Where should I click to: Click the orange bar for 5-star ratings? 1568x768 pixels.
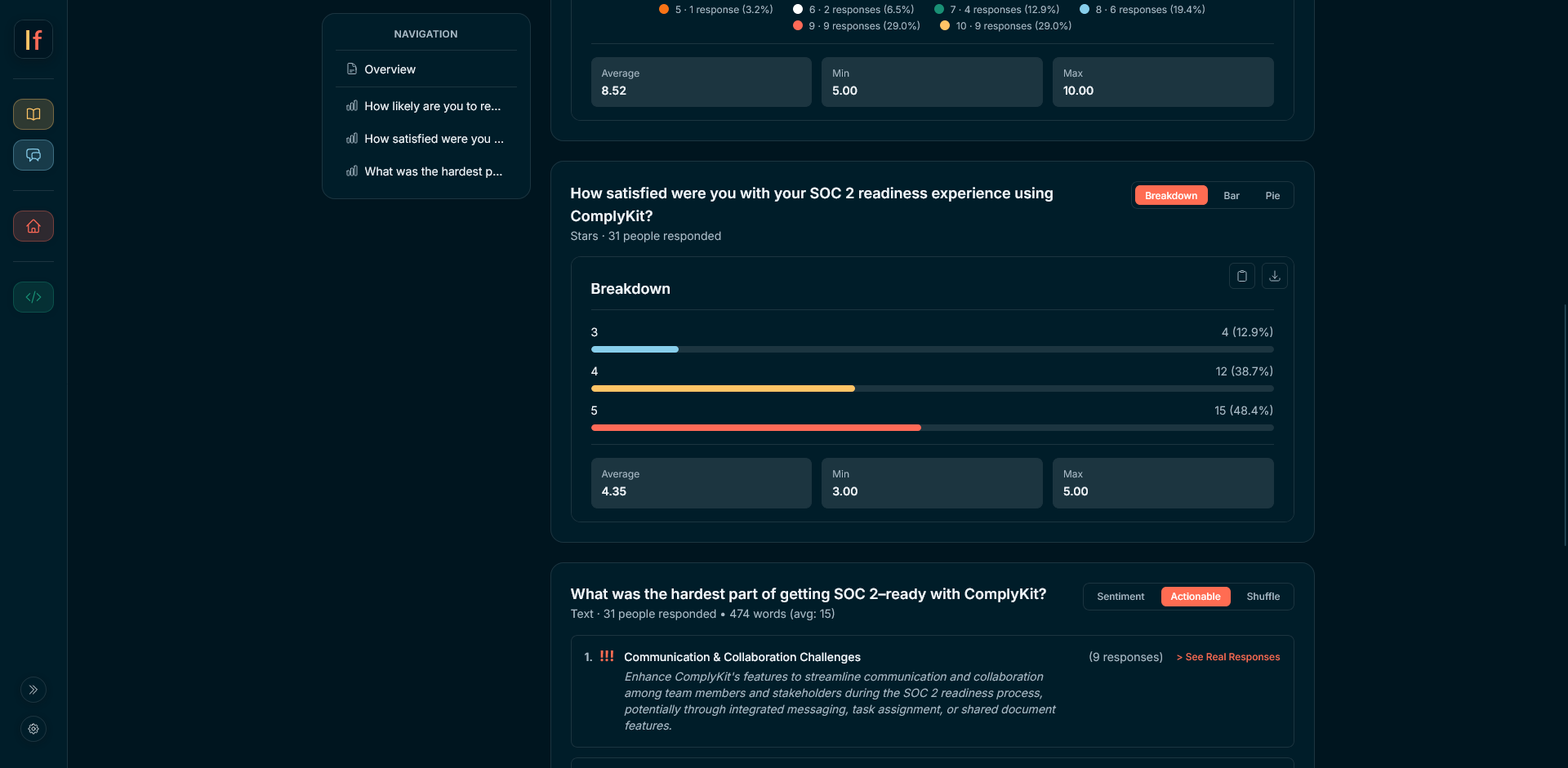coord(755,428)
